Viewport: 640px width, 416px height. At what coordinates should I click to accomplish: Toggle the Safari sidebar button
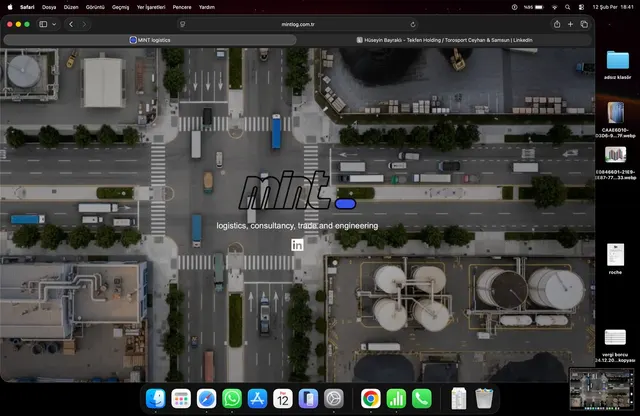pos(43,24)
